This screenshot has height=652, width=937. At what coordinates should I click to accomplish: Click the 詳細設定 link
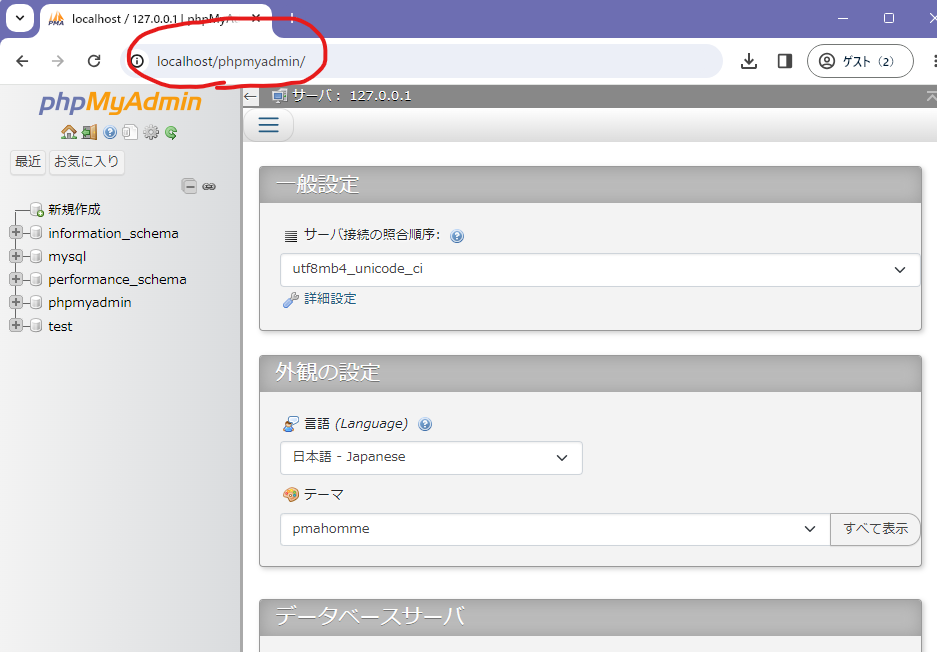tap(330, 299)
